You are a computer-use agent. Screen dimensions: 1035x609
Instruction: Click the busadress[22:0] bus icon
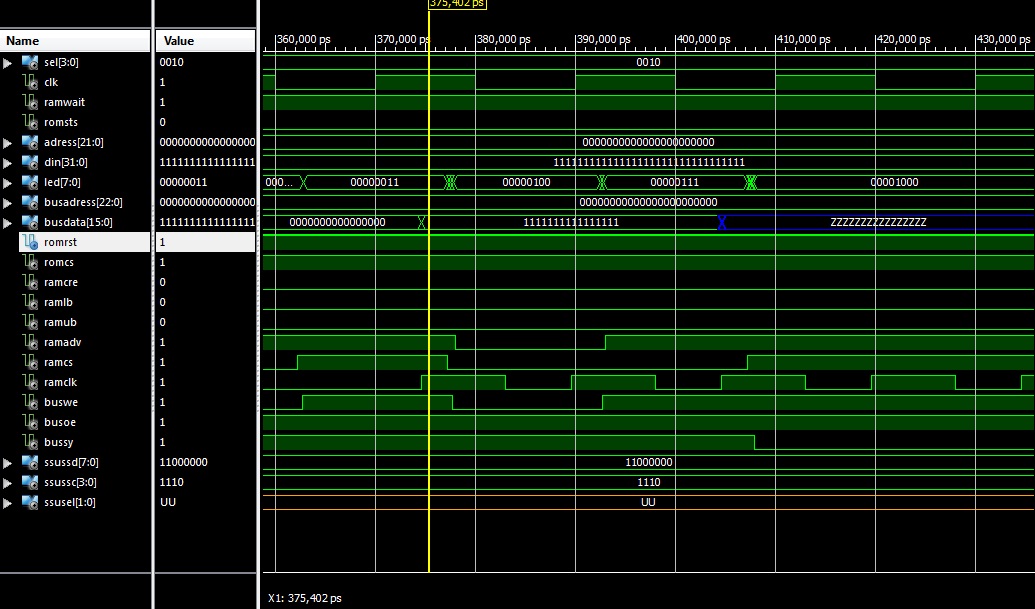coord(30,202)
